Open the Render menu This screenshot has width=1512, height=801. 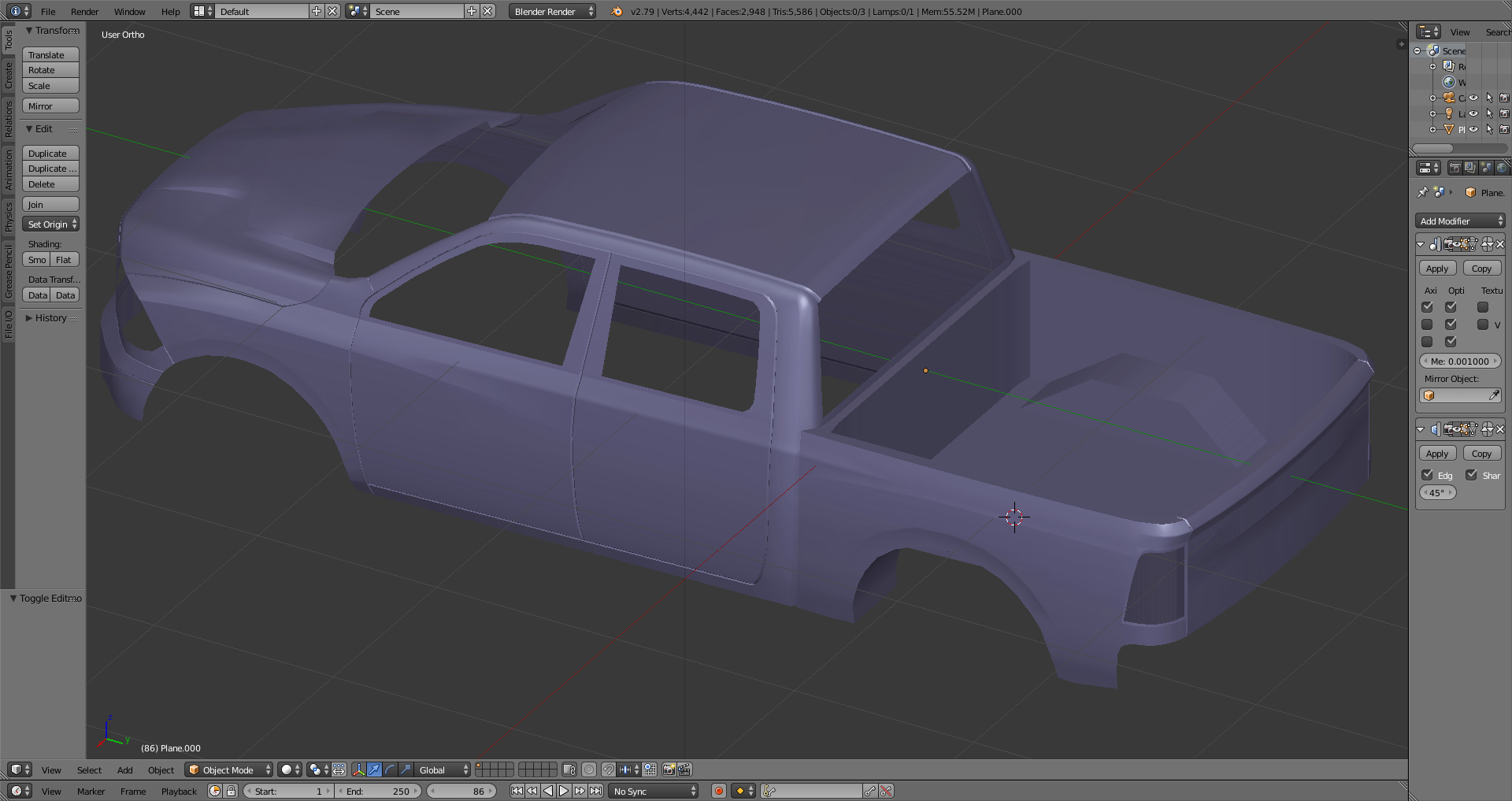point(84,11)
